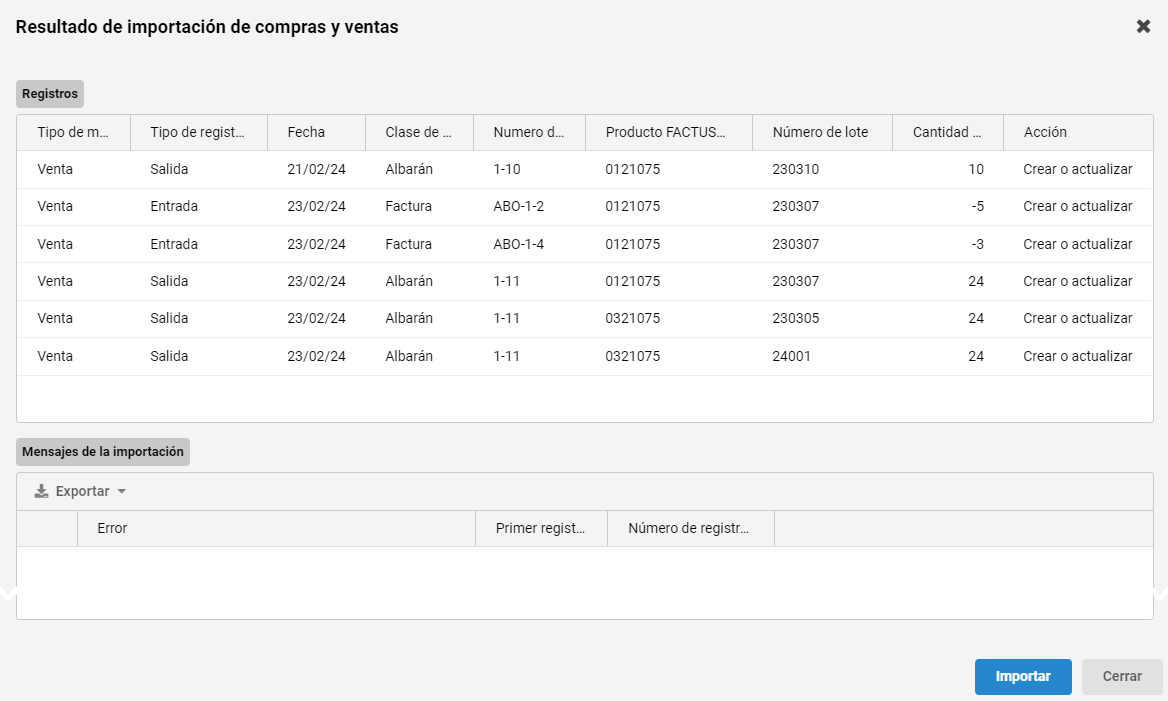The width and height of the screenshot is (1168, 701).
Task: Close the import result dialog with X
Action: (x=1143, y=27)
